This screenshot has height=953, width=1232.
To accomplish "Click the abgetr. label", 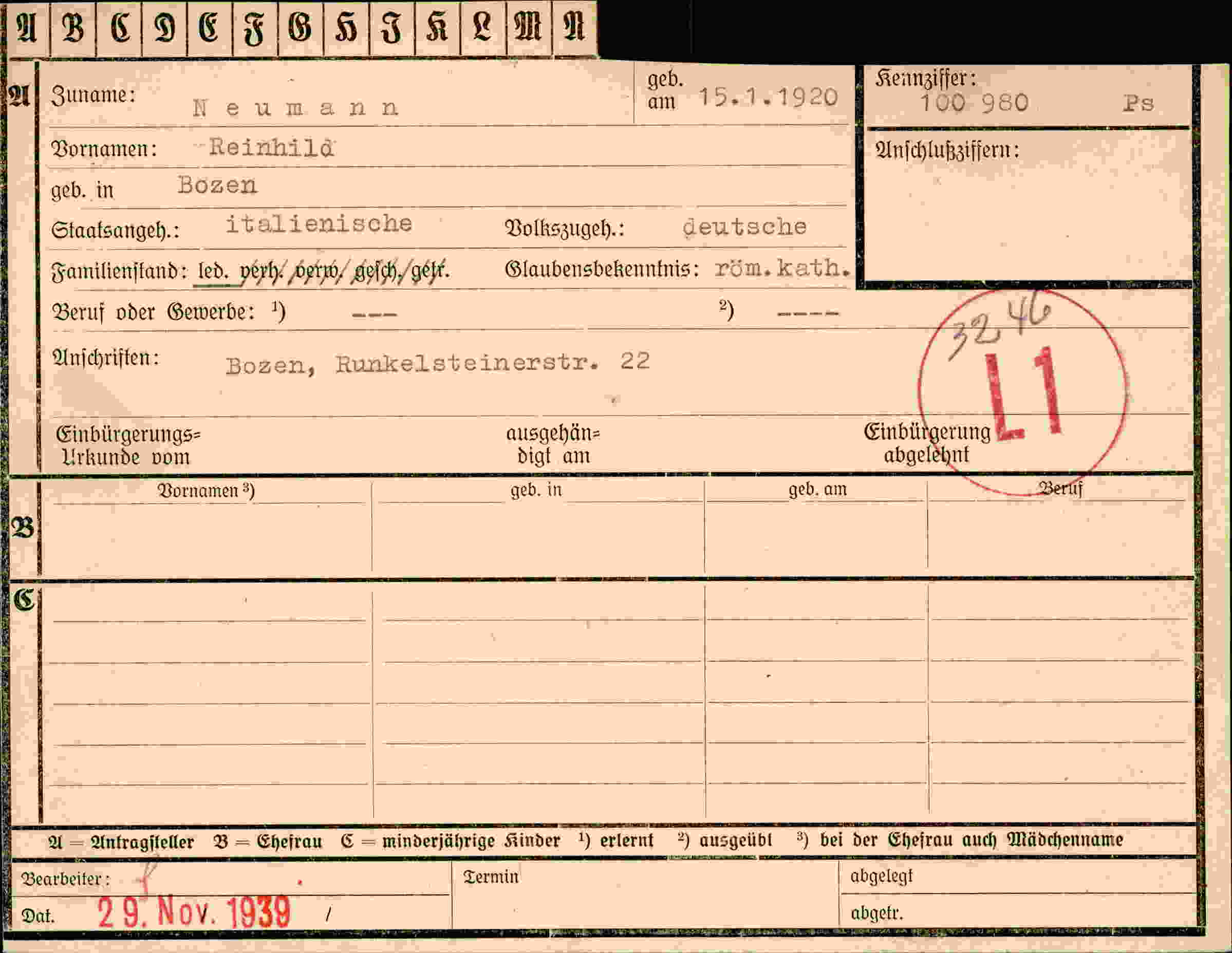I will (876, 912).
